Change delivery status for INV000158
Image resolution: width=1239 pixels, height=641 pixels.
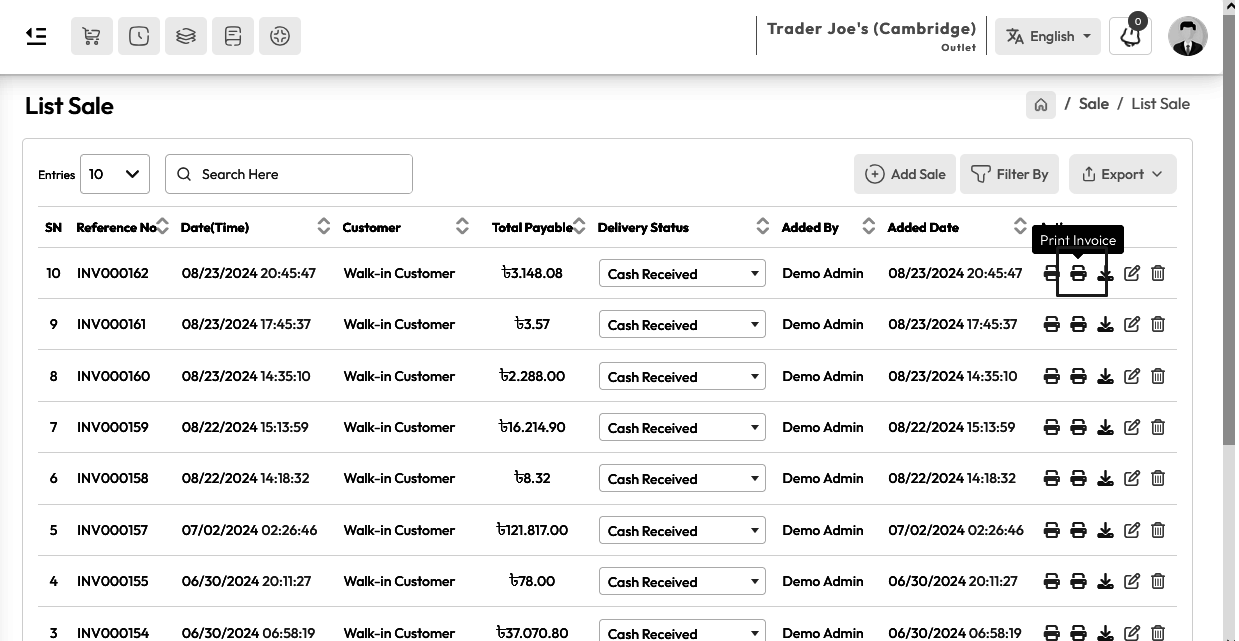coord(682,478)
